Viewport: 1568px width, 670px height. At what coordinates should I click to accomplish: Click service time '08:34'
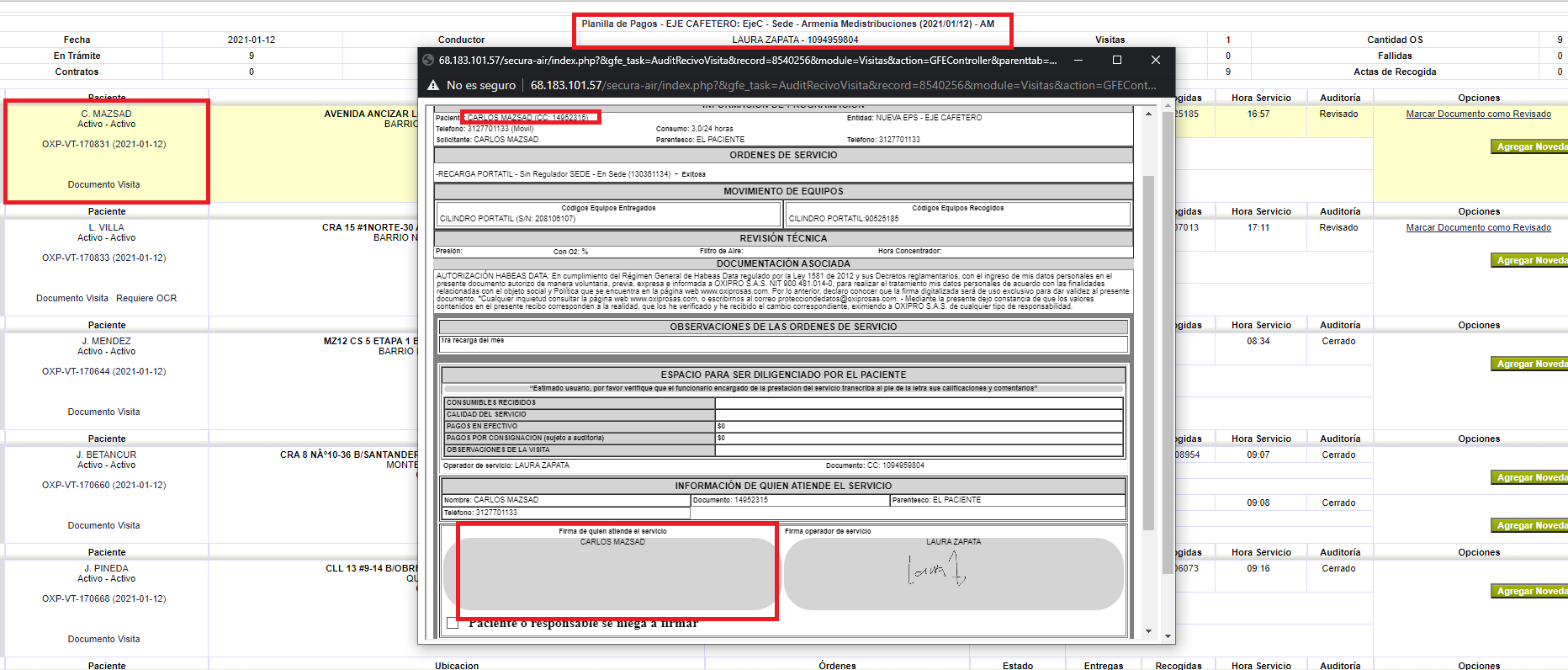point(1258,341)
